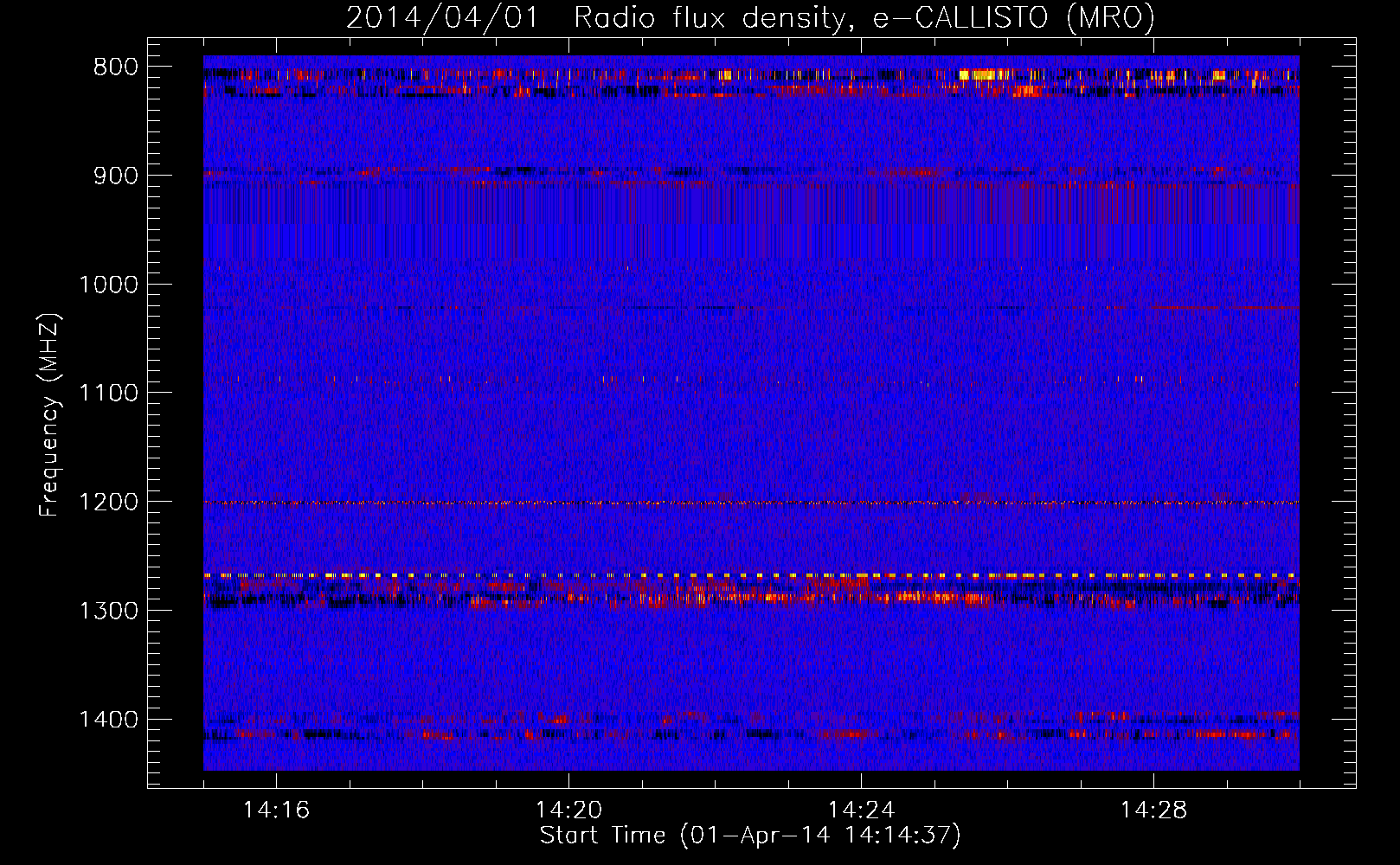Click the 14:24 time tick label
The height and width of the screenshot is (865, 1400).
click(861, 811)
